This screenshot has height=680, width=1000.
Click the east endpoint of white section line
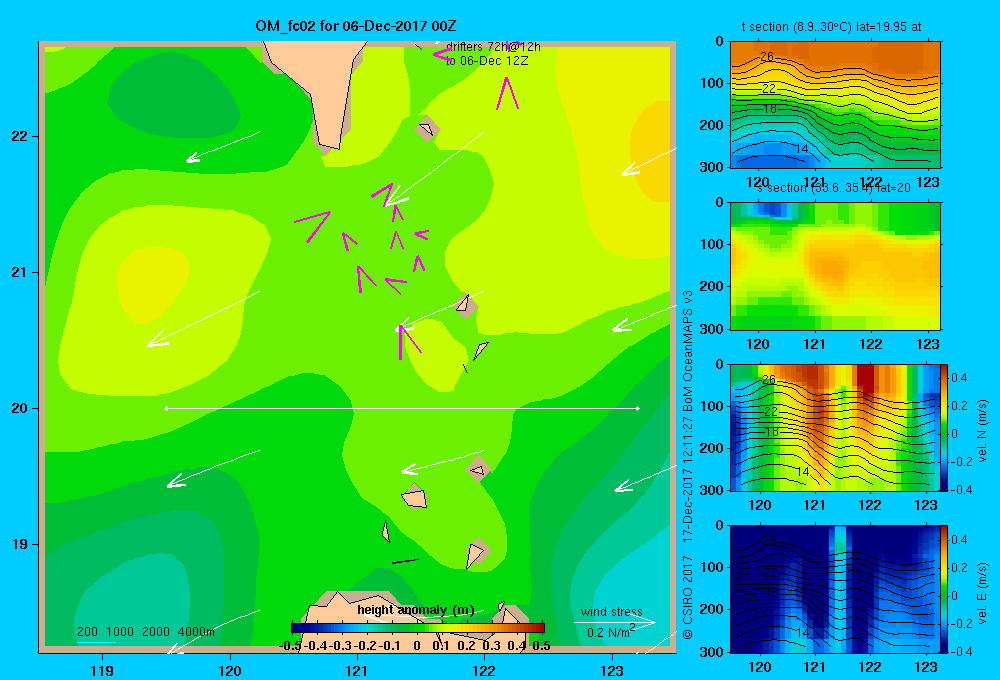tap(638, 408)
